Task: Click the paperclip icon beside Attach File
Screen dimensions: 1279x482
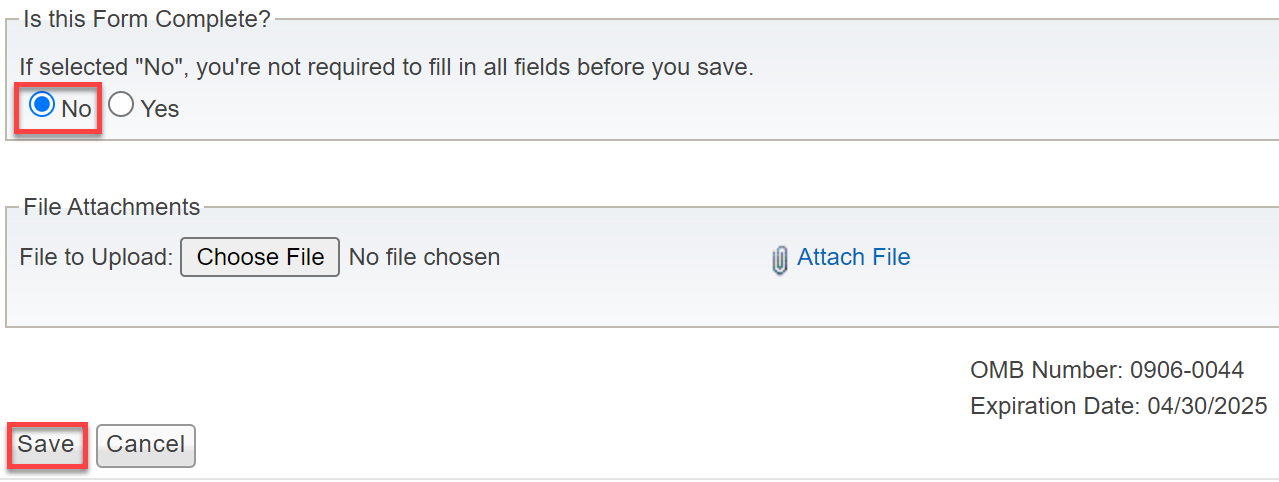Action: pyautogui.click(x=780, y=260)
